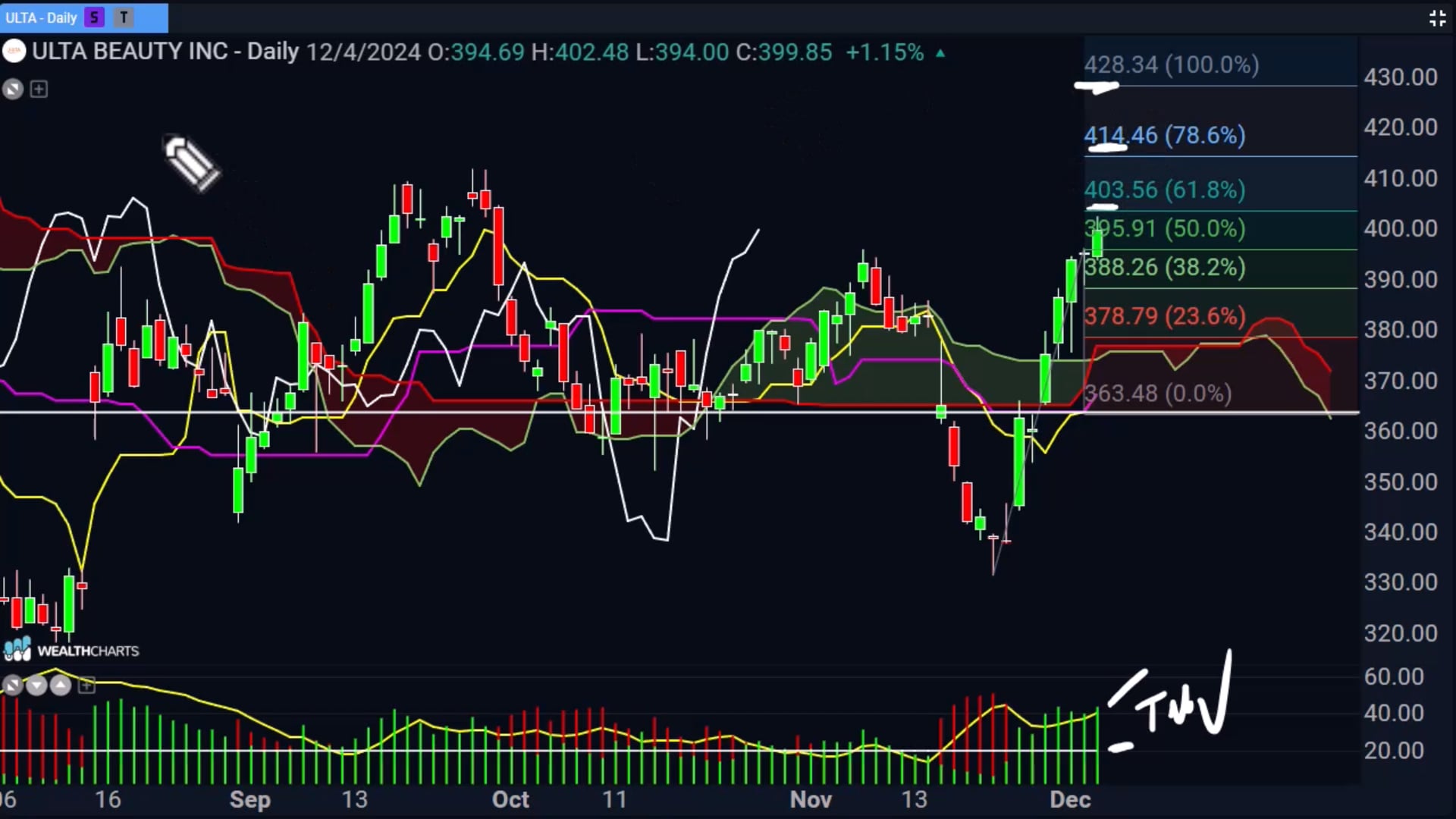Click the purple S badge in the ULTA tab
Screen dimensions: 1456x819
94,17
